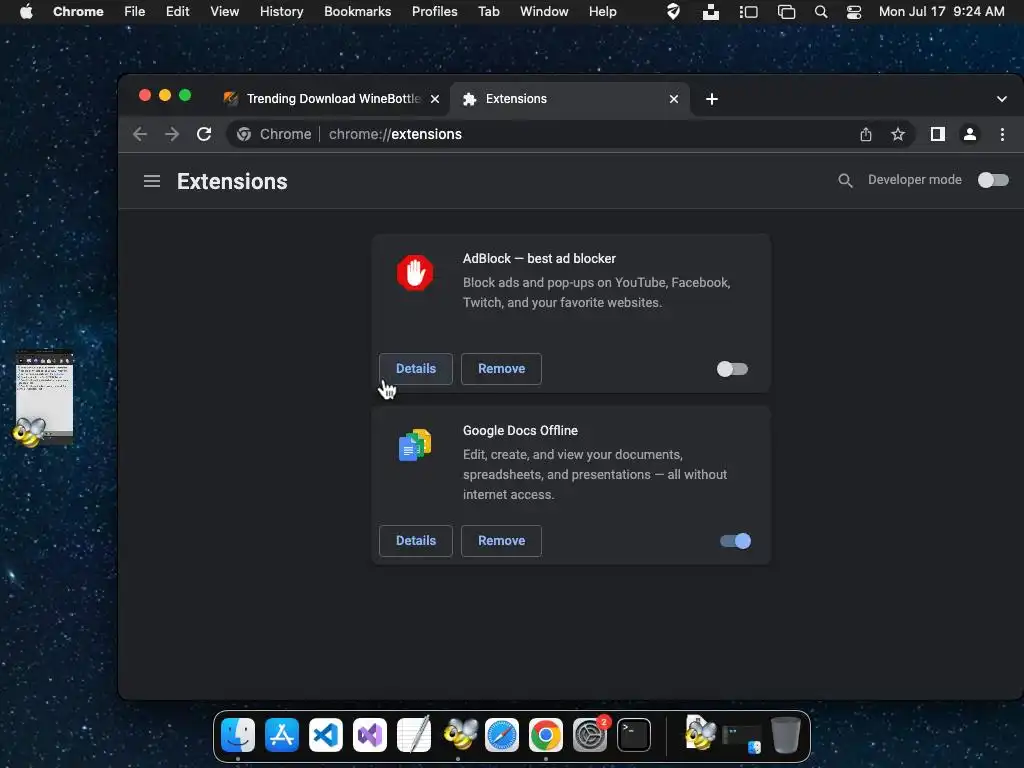Image resolution: width=1024 pixels, height=768 pixels.
Task: Open the Trash in the Dock
Action: coord(786,735)
